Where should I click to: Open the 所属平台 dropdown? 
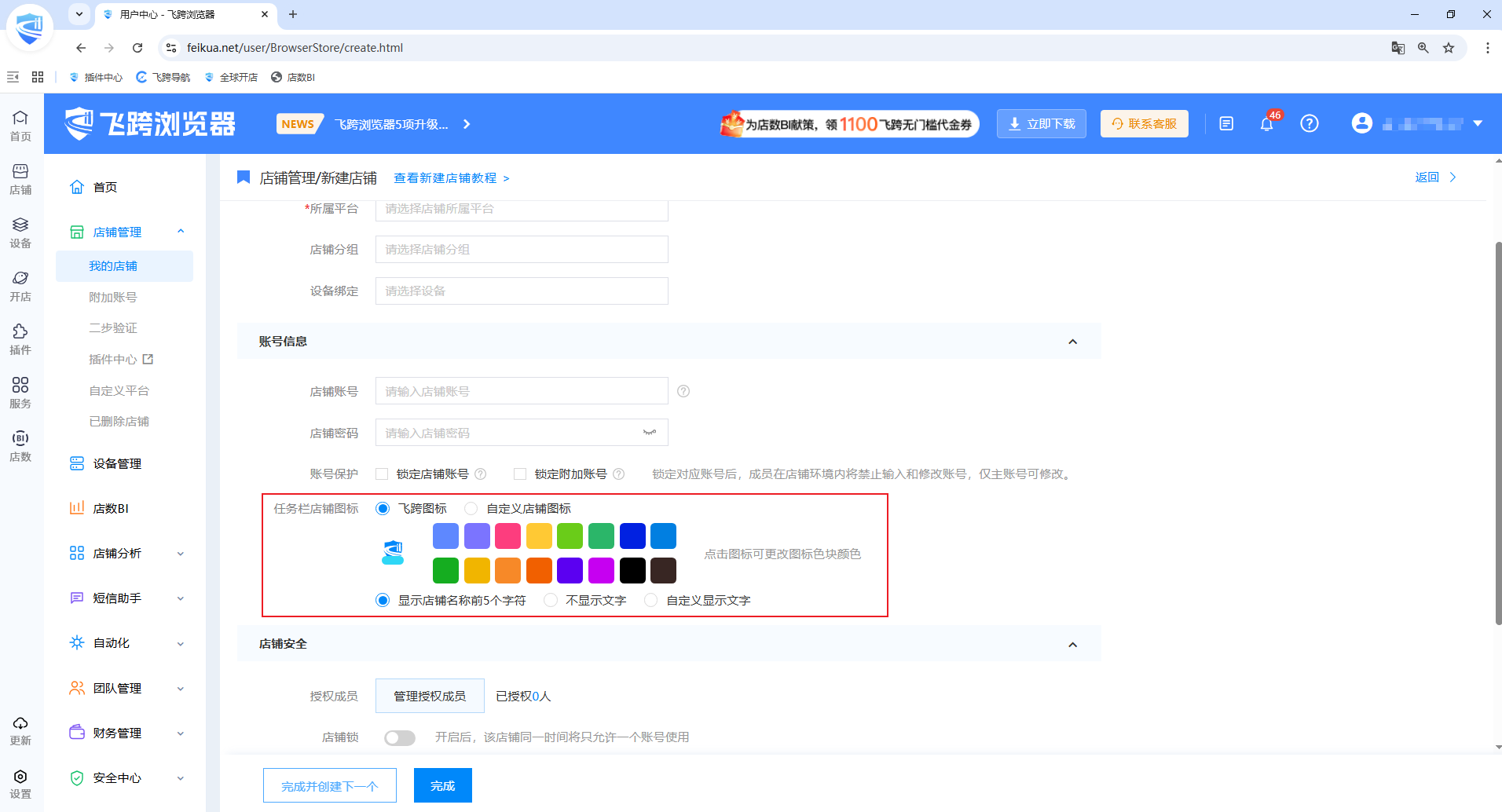(x=522, y=209)
